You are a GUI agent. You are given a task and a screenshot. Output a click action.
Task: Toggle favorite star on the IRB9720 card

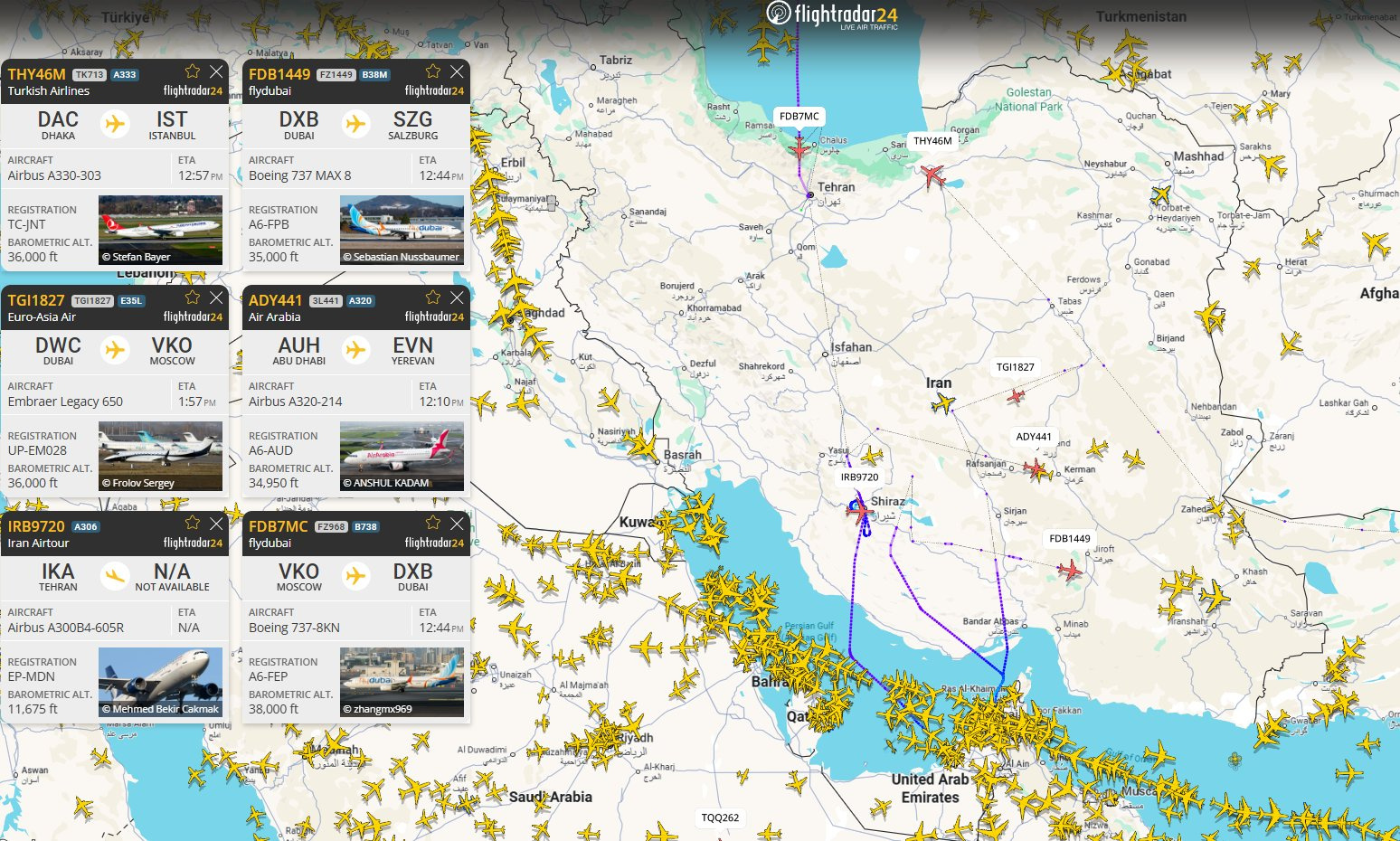[x=193, y=524]
